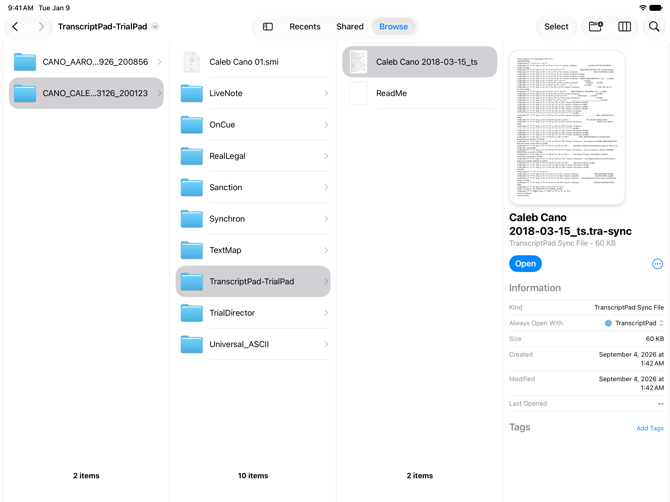Click the battery status icon
This screenshot has height=502, width=670.
coord(656,8)
